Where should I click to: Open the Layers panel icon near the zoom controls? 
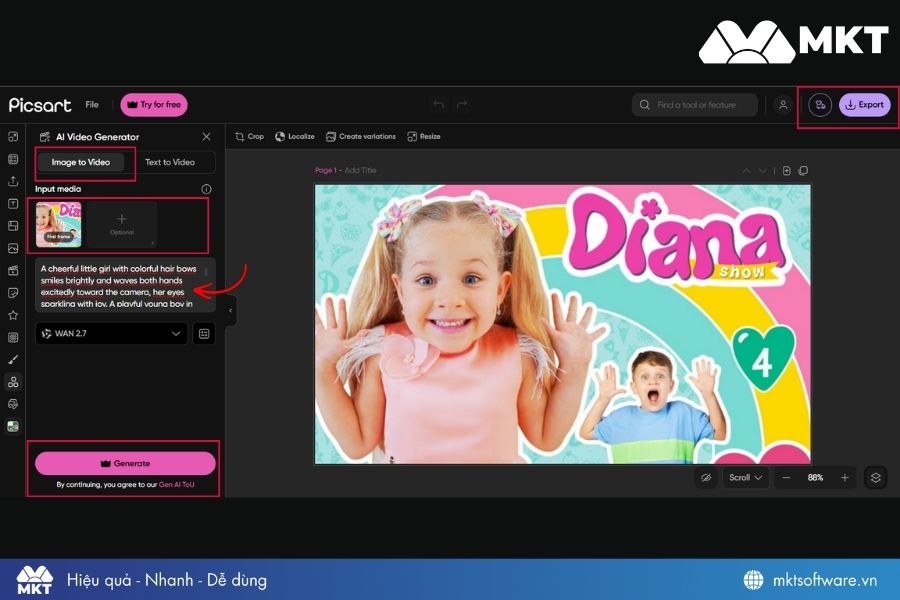click(x=875, y=477)
